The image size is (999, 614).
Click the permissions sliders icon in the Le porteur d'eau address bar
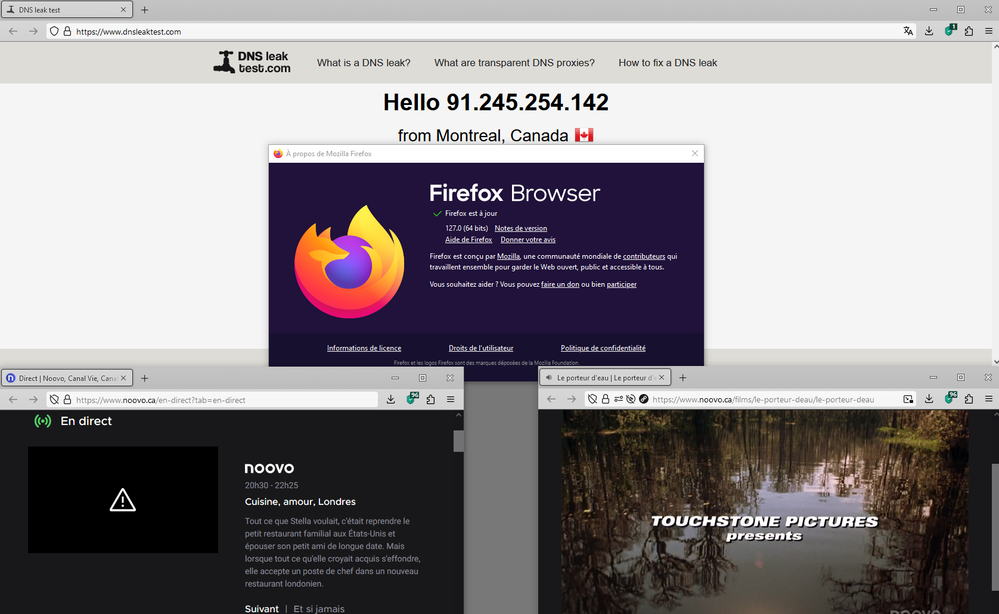pos(618,399)
